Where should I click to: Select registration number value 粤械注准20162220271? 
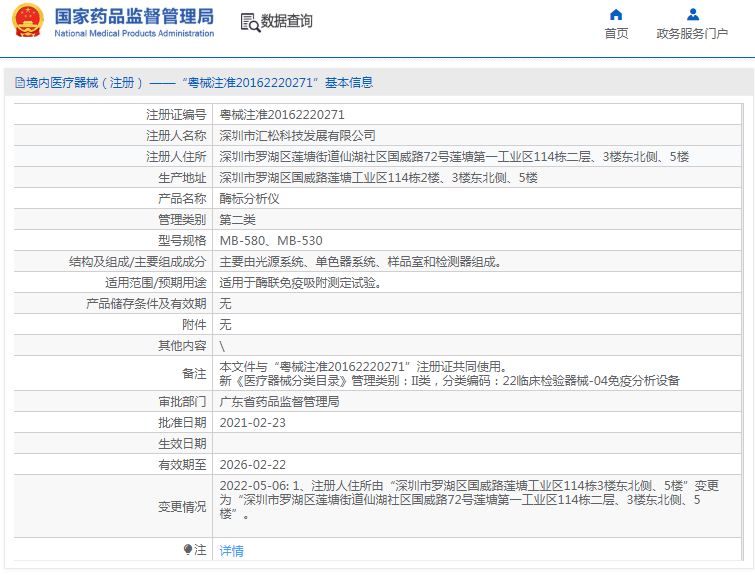coord(282,115)
